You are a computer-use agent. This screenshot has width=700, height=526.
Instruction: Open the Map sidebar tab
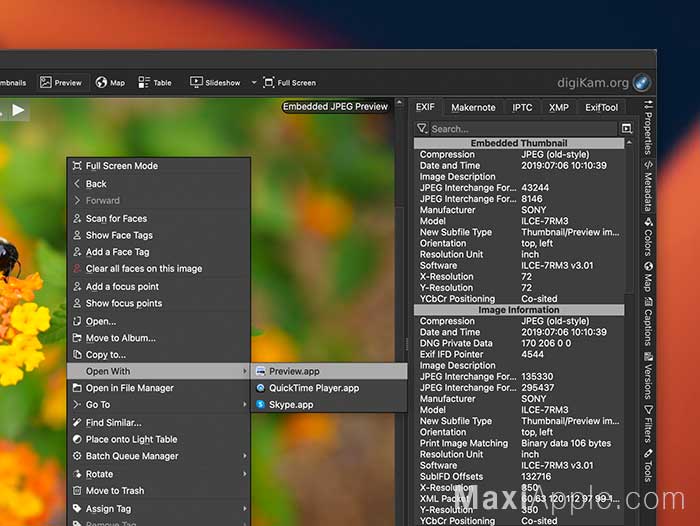click(x=648, y=277)
